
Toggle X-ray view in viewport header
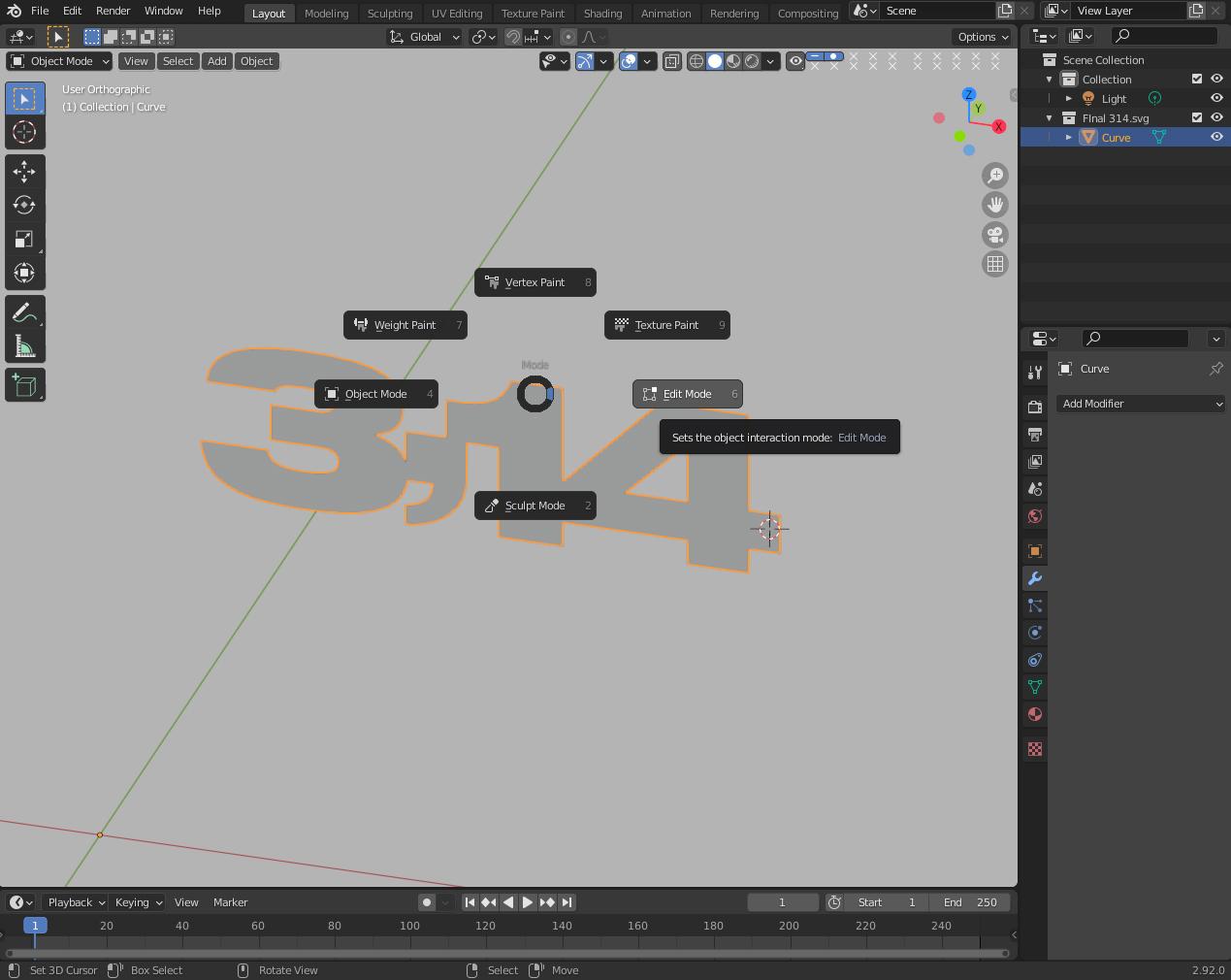672,61
